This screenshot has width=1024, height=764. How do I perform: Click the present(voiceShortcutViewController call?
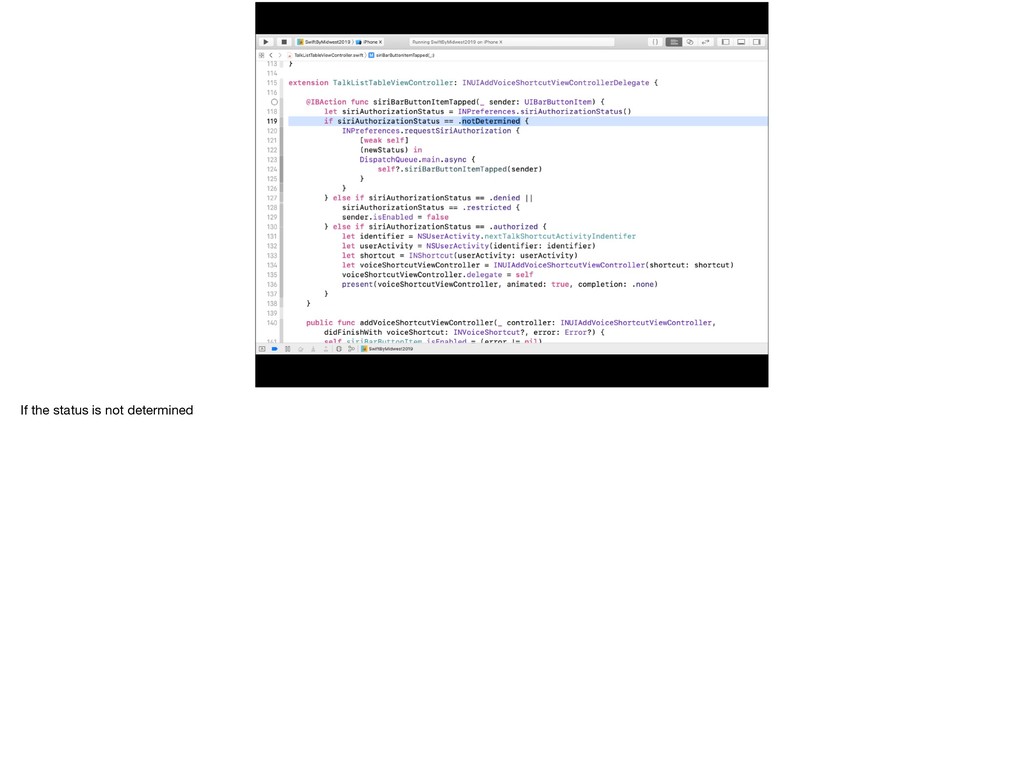pos(419,285)
